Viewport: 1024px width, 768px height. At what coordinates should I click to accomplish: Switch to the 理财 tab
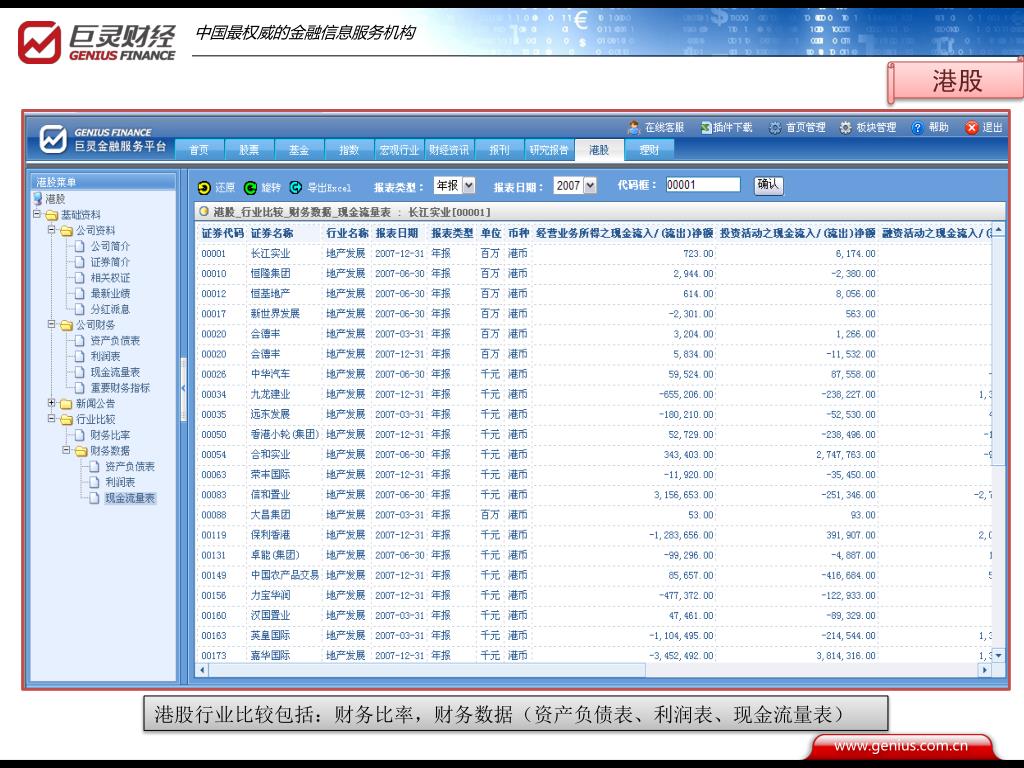tap(649, 150)
